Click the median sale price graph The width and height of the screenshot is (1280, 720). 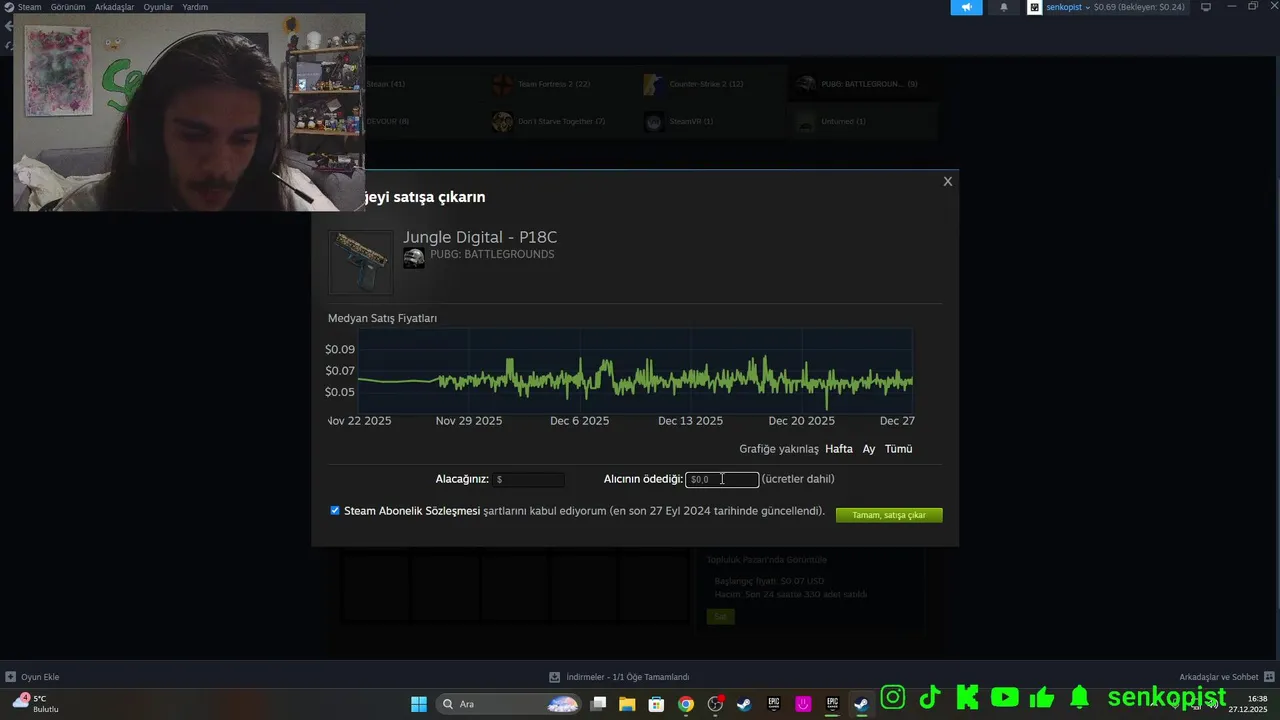(x=635, y=370)
